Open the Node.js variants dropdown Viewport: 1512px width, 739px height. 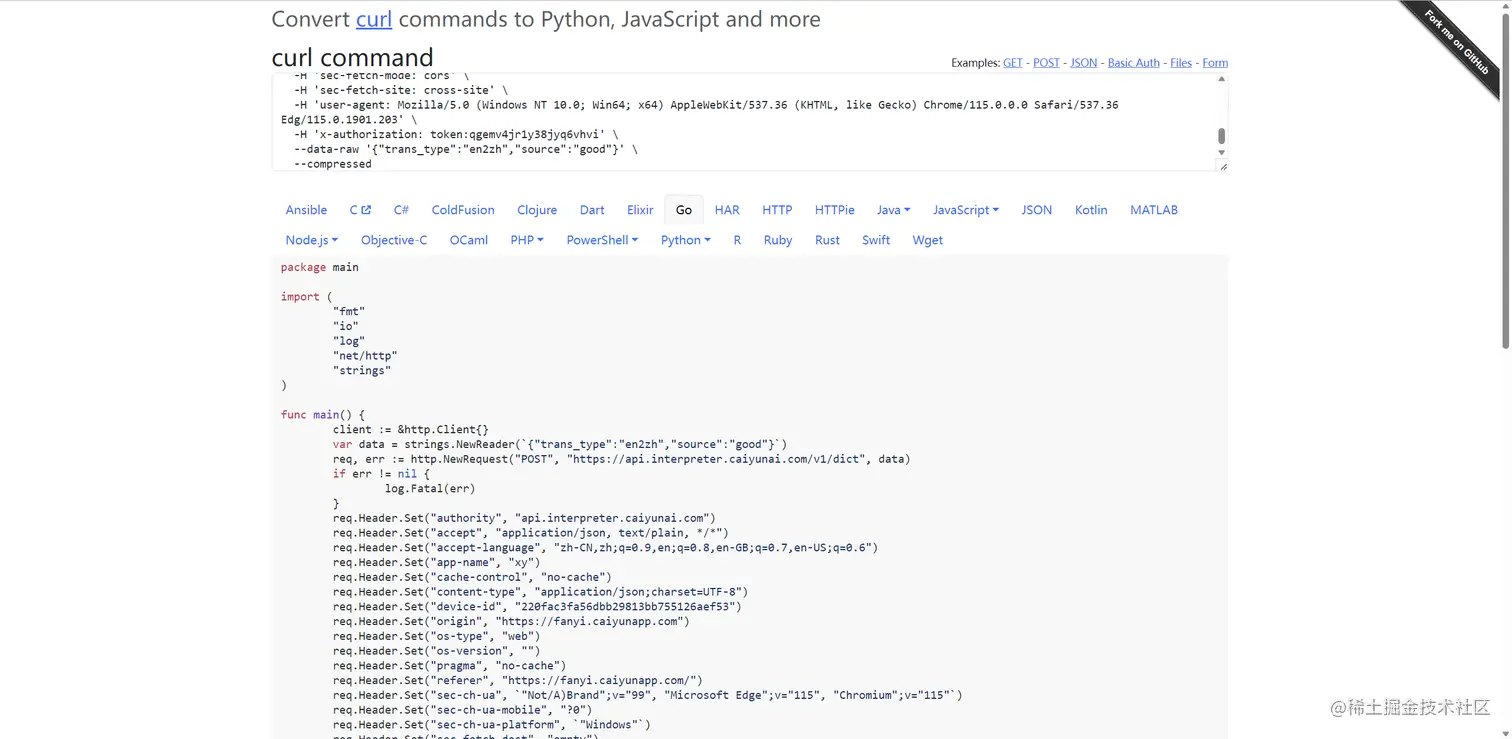coord(311,240)
